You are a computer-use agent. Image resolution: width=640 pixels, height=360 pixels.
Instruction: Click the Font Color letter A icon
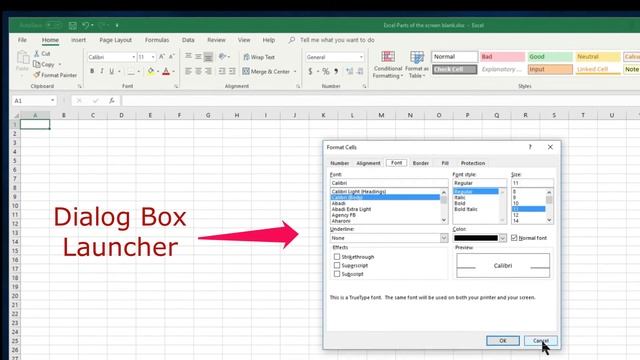[166, 71]
